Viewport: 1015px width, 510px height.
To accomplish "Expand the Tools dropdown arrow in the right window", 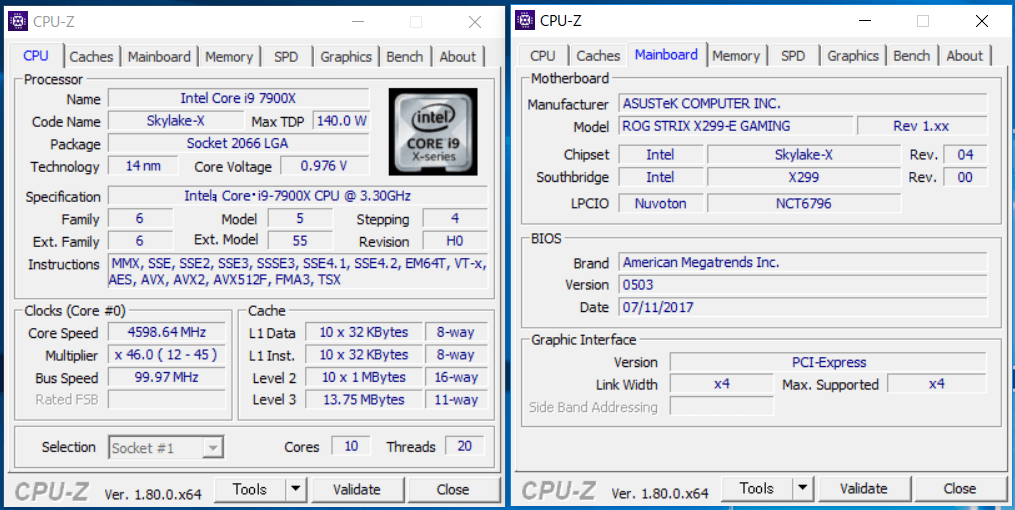I will click(803, 489).
